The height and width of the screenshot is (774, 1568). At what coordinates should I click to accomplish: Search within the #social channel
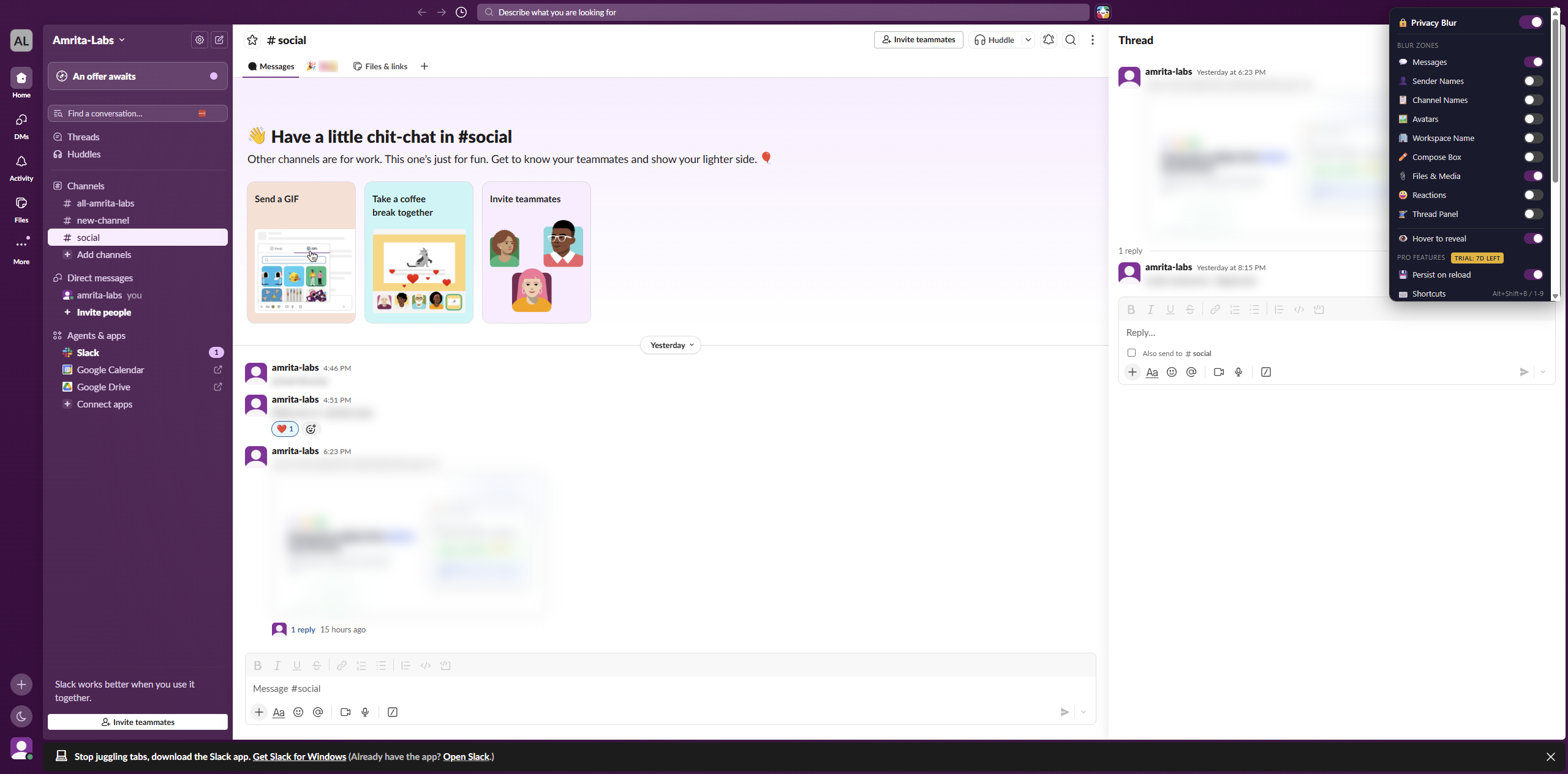pyautogui.click(x=1071, y=40)
